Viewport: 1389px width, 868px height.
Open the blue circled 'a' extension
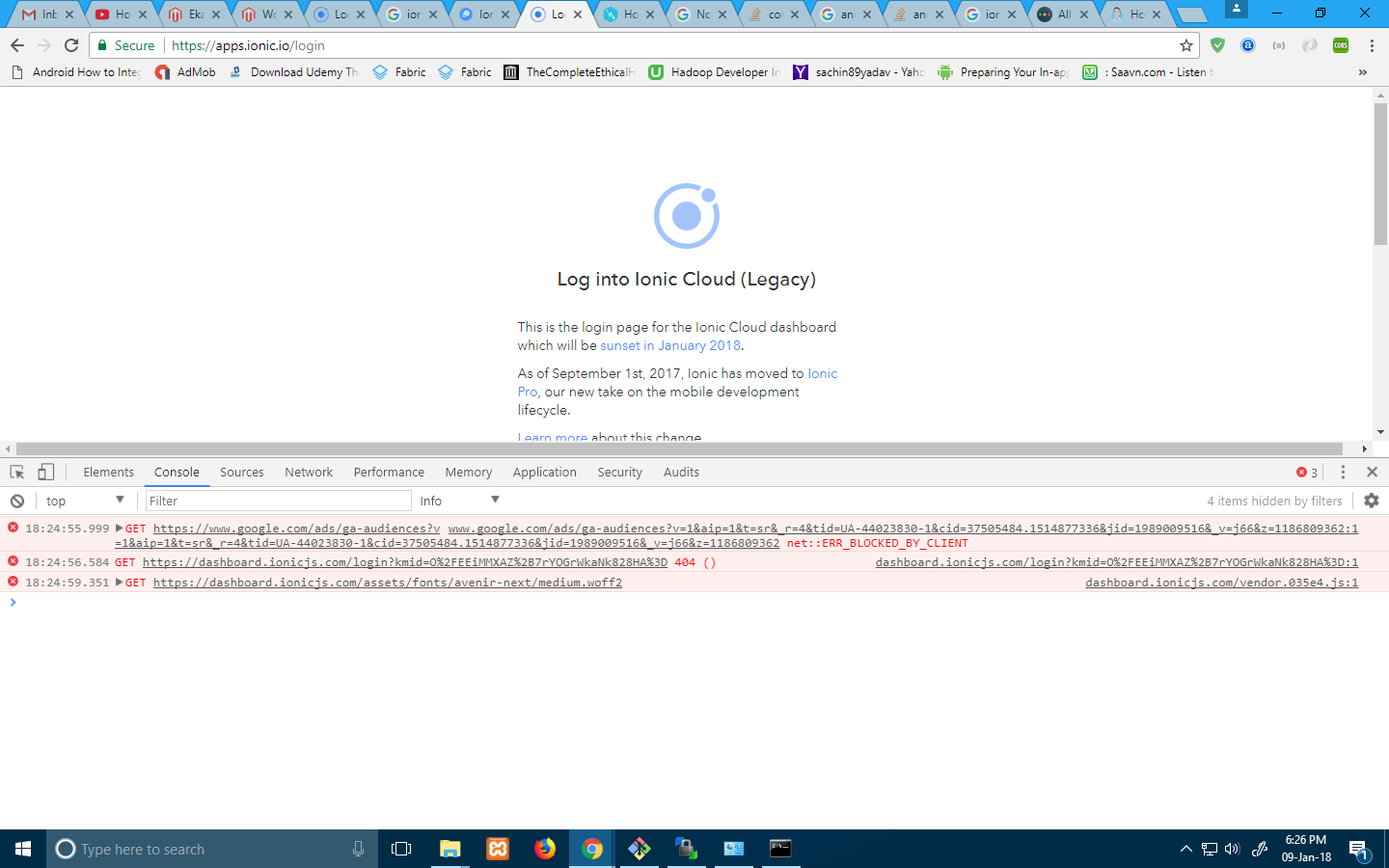coord(1248,45)
